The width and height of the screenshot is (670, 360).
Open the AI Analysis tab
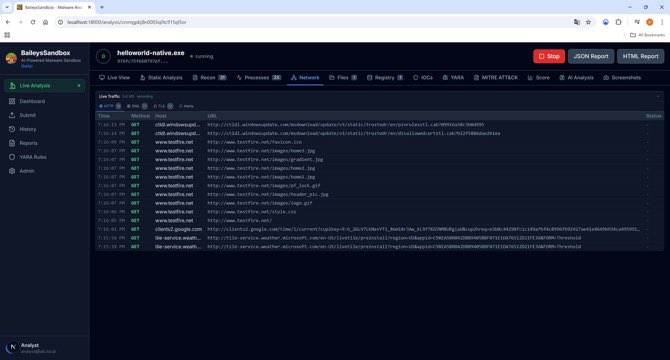576,78
